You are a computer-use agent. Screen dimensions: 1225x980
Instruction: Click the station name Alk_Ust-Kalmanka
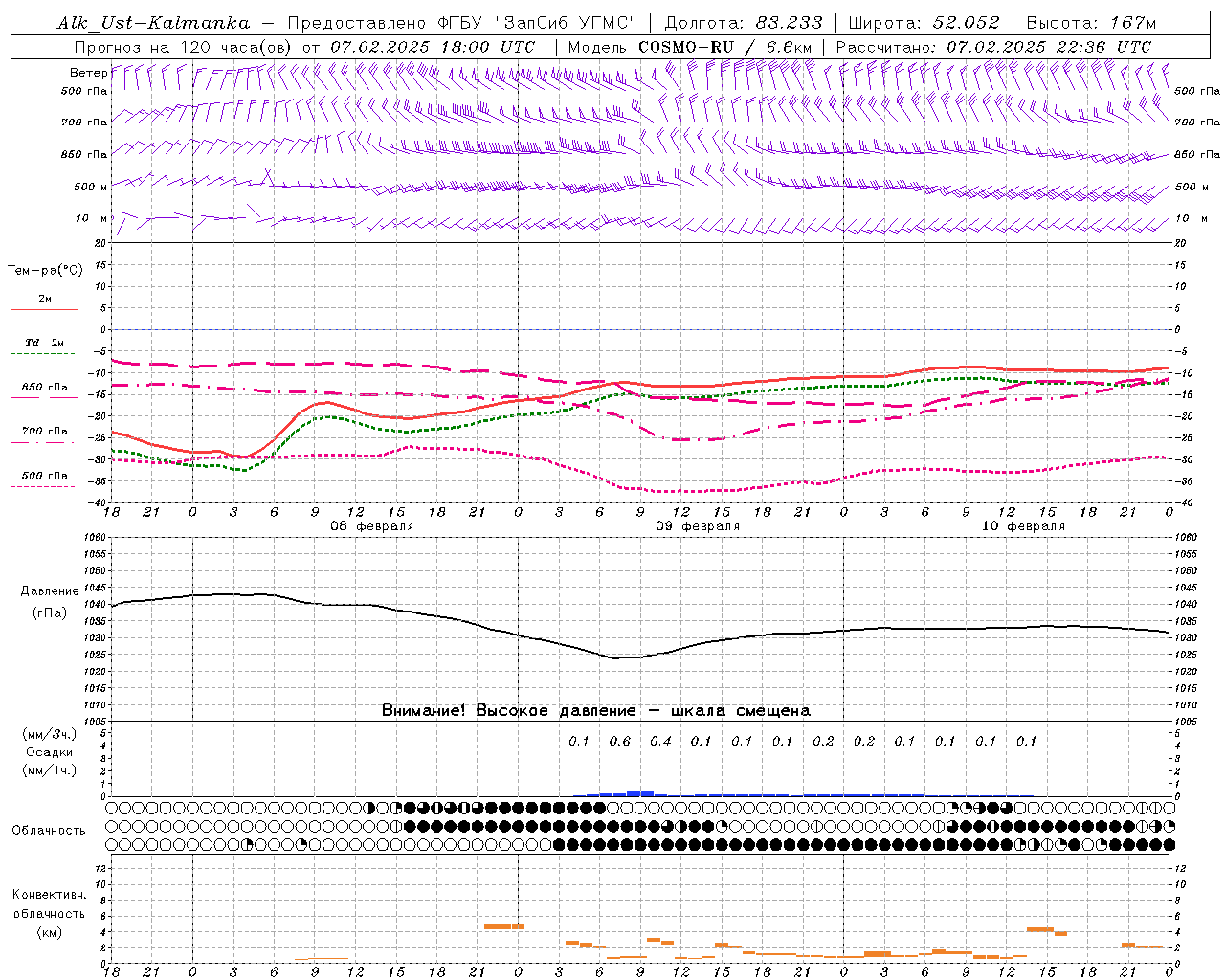[x=153, y=23]
